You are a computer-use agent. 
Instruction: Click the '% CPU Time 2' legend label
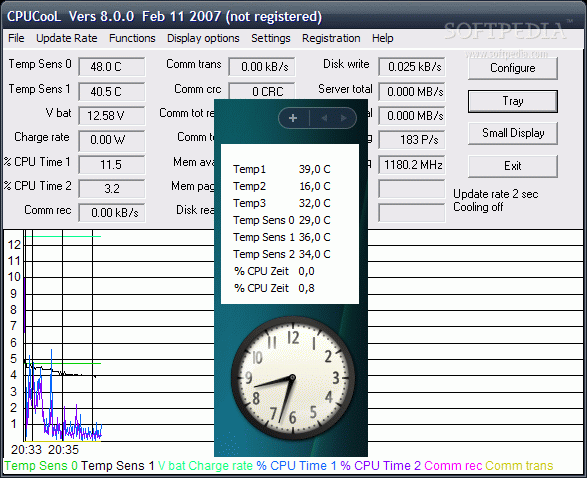click(x=381, y=466)
